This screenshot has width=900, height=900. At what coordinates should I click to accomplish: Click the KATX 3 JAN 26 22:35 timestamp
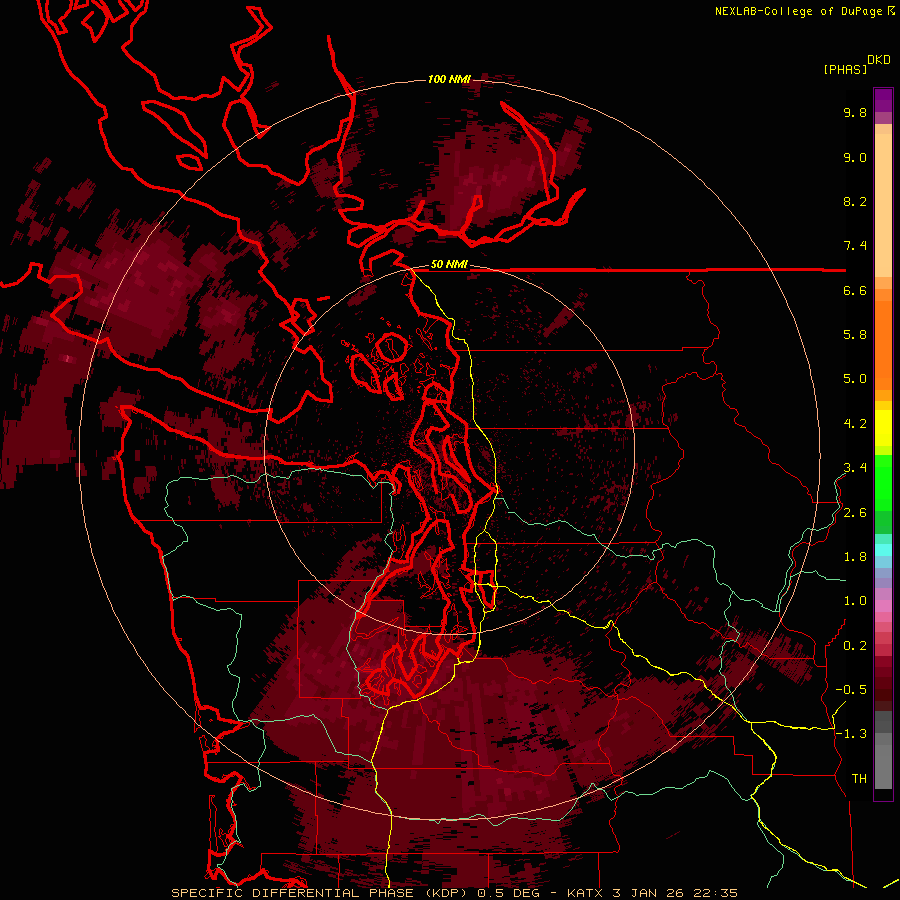pyautogui.click(x=652, y=893)
